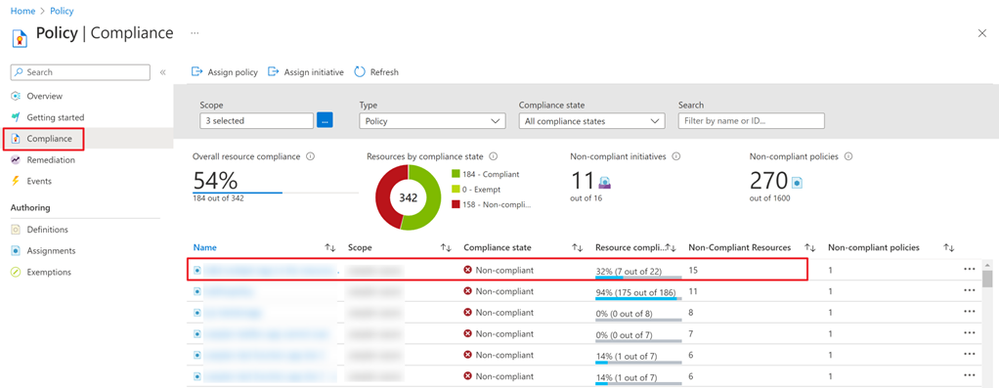Click the donut chart showing 342

[408, 198]
